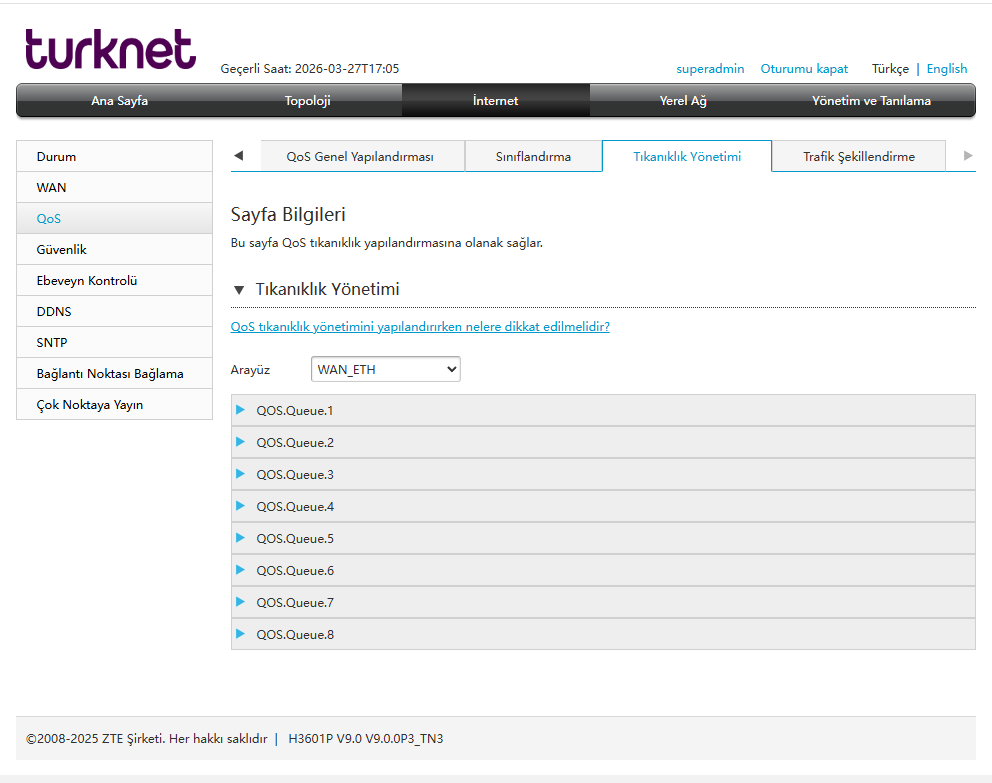992x783 pixels.
Task: Select the Tıkanıklık Yönetimi tab
Action: [x=687, y=156]
